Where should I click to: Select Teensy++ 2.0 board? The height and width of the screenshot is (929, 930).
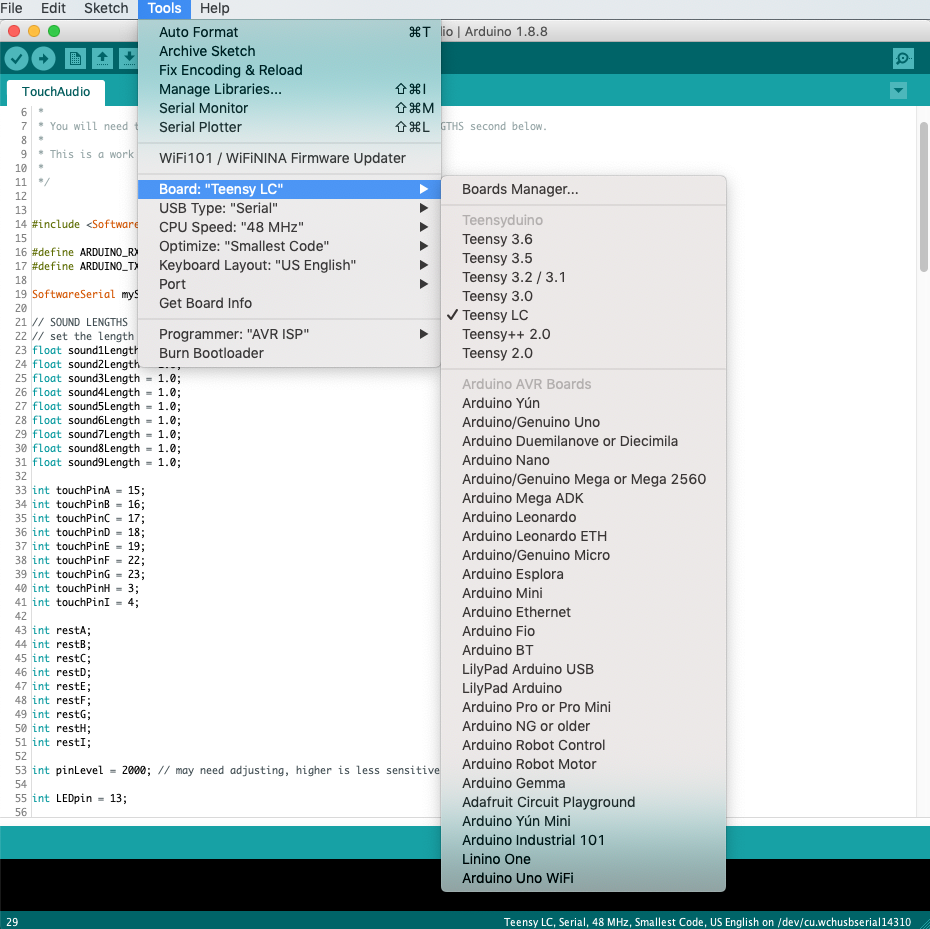584,334
